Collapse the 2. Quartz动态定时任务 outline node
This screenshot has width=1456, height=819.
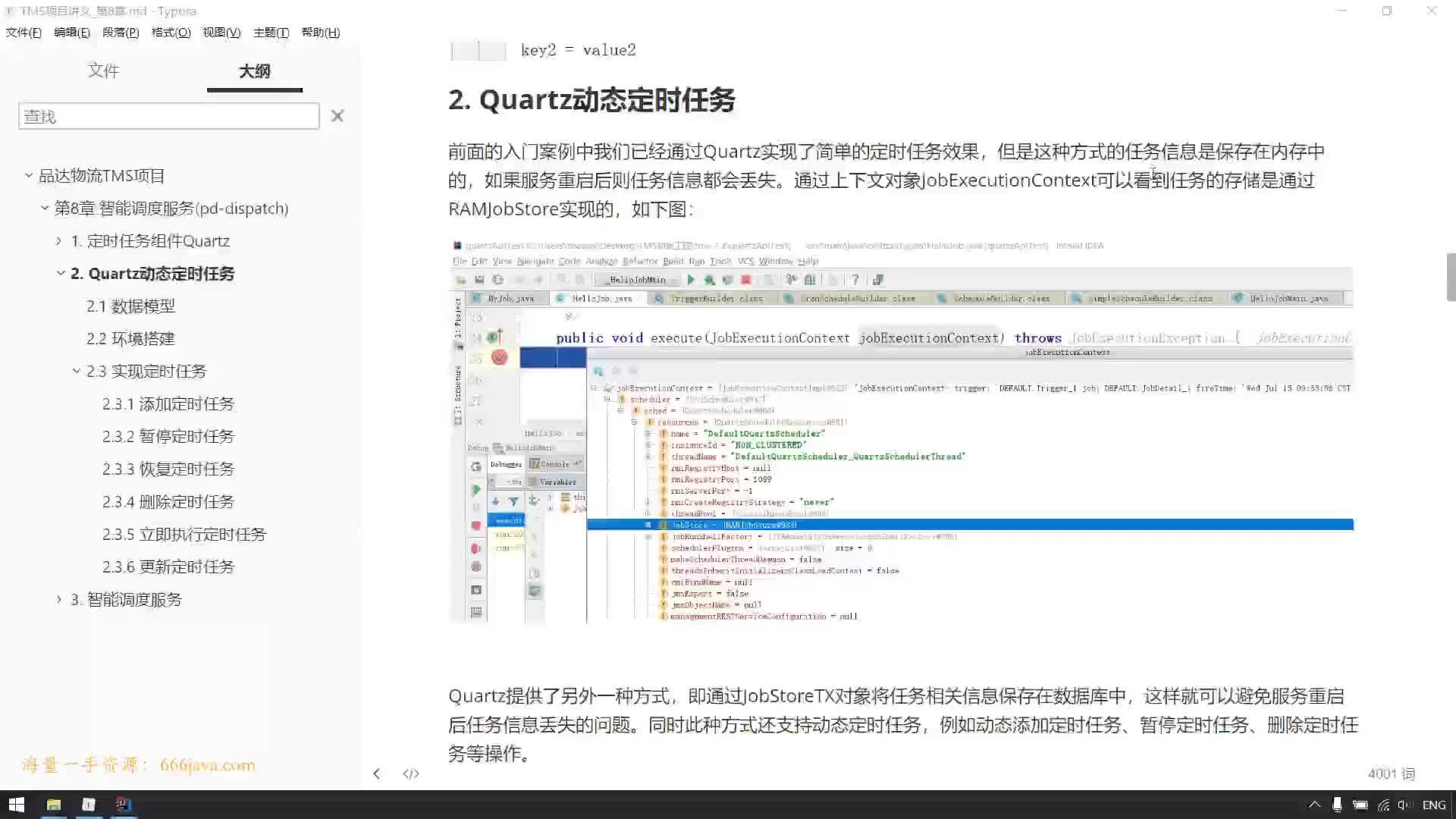pos(61,273)
